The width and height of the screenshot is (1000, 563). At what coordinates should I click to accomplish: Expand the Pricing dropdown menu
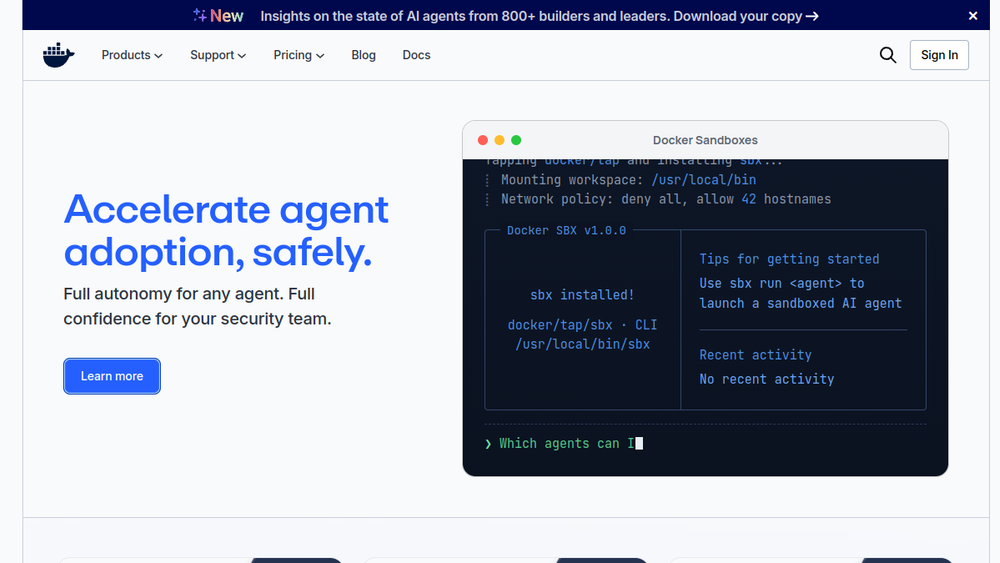pos(298,55)
